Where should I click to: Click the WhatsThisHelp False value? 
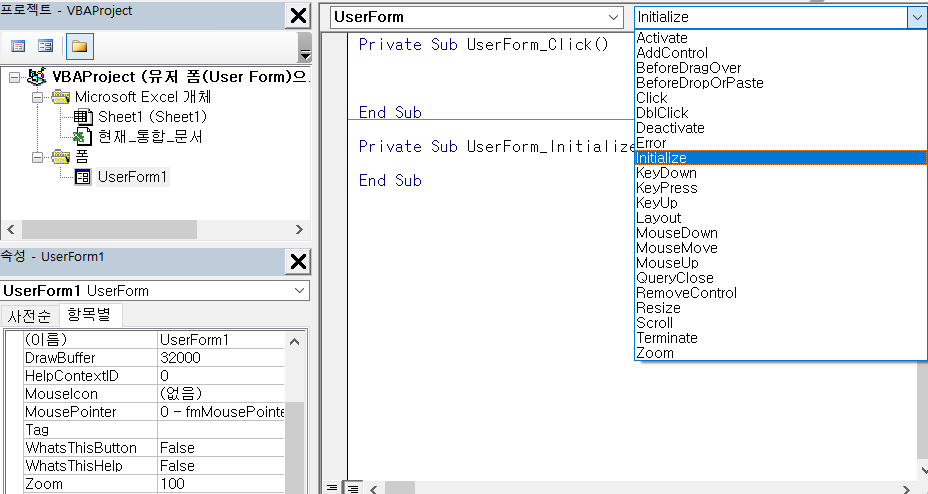(221, 466)
